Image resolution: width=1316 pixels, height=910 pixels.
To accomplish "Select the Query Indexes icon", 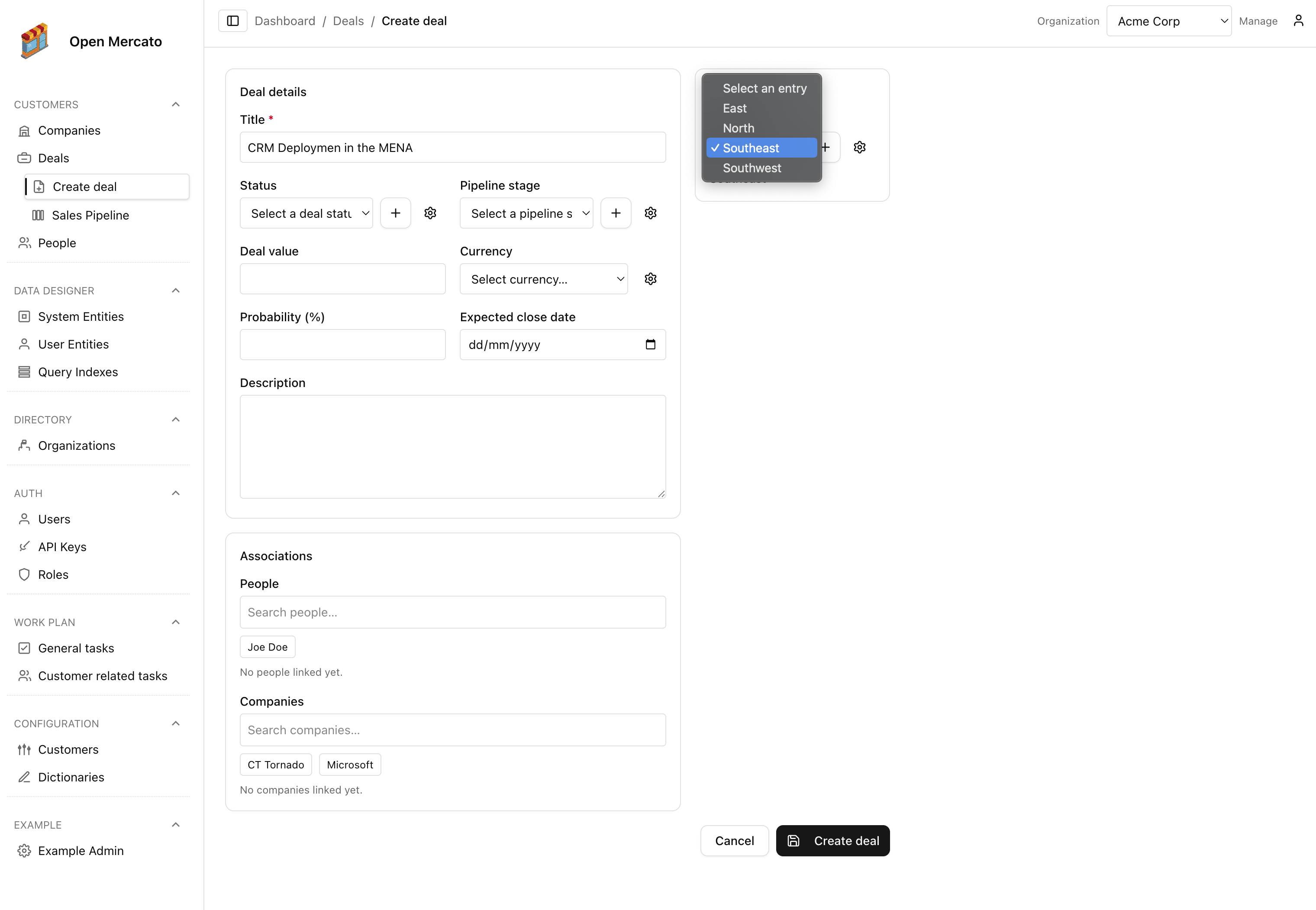I will [x=25, y=372].
